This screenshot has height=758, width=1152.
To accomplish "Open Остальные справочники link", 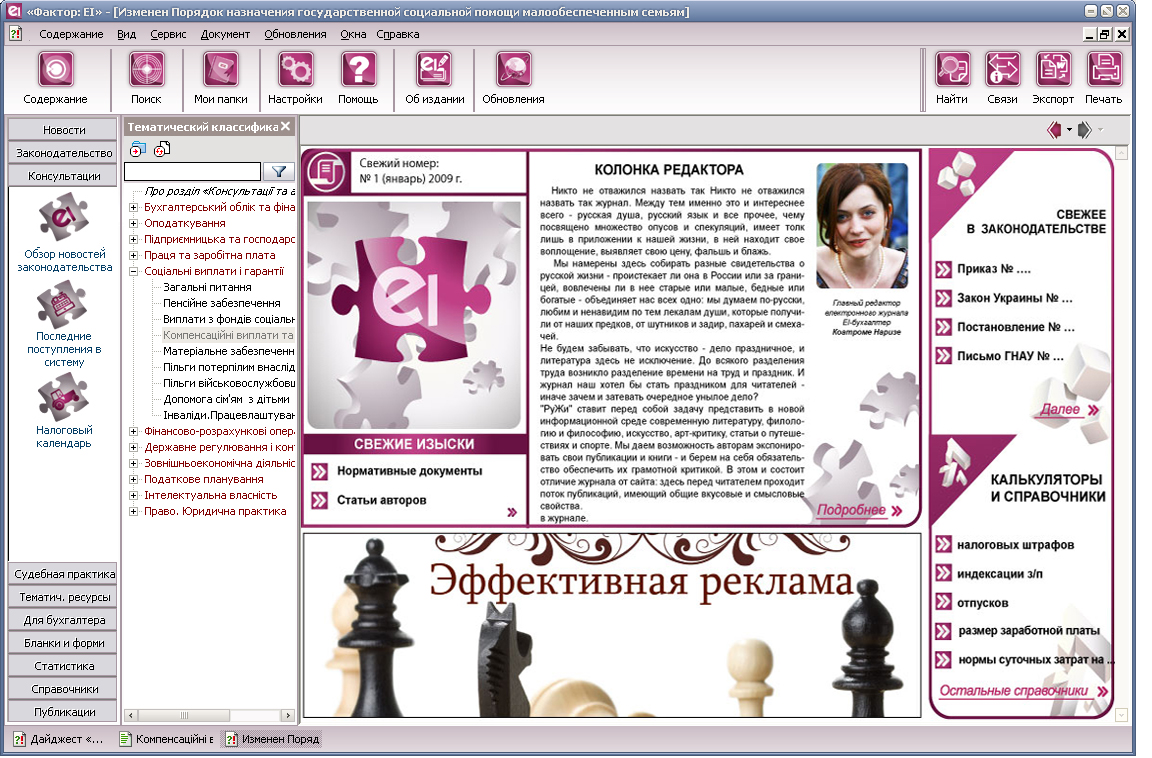I will tap(1016, 691).
